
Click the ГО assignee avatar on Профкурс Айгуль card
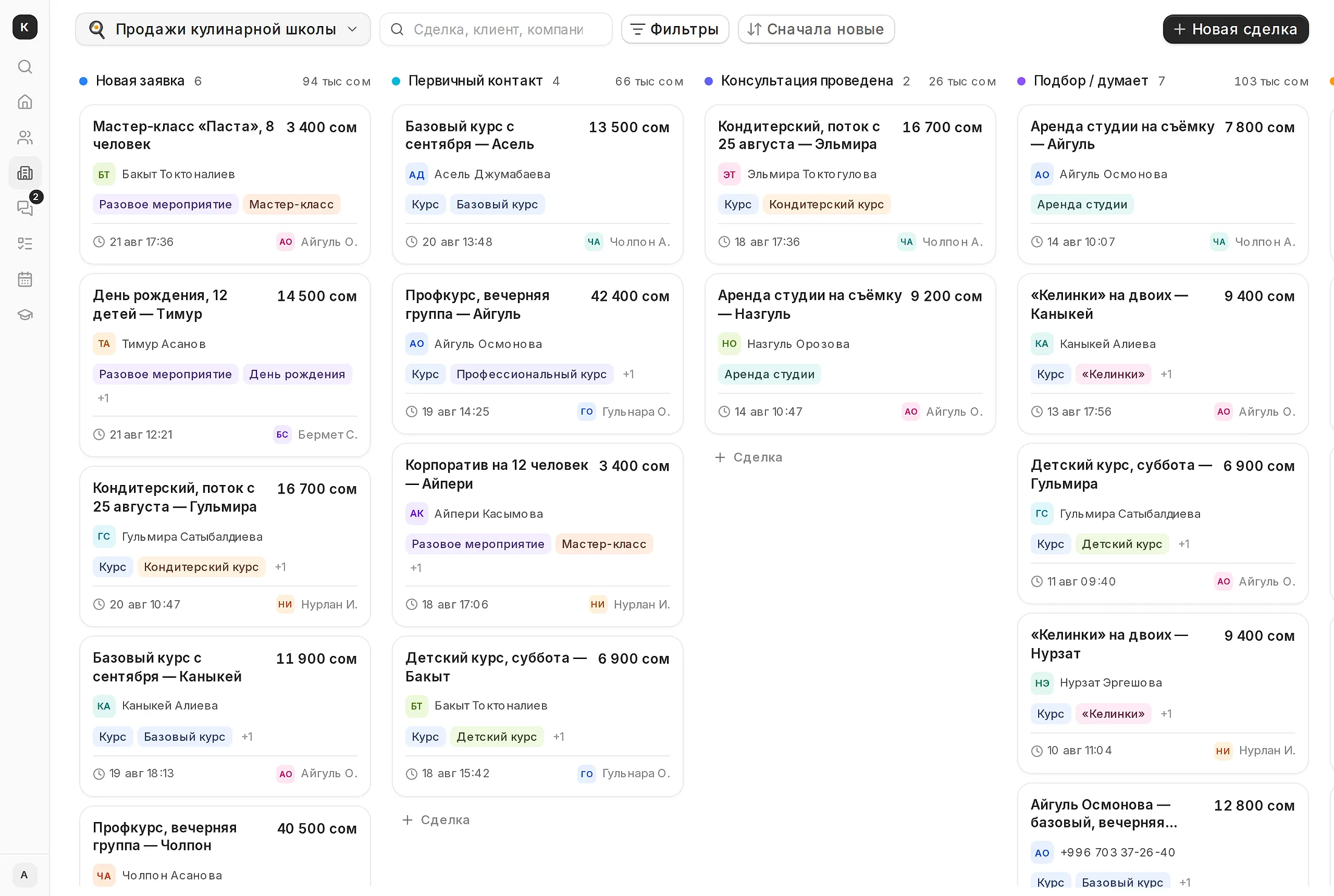587,412
